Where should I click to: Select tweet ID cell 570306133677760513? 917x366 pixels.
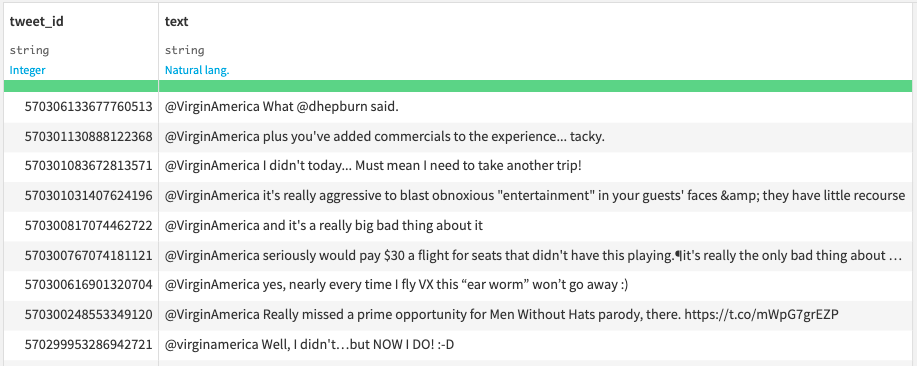coord(81,108)
